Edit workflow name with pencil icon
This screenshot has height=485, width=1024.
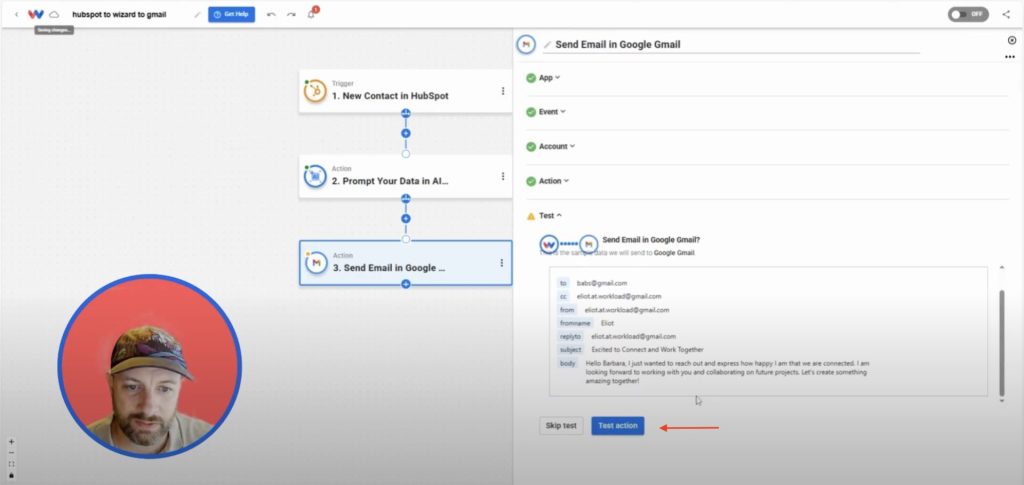click(x=197, y=14)
